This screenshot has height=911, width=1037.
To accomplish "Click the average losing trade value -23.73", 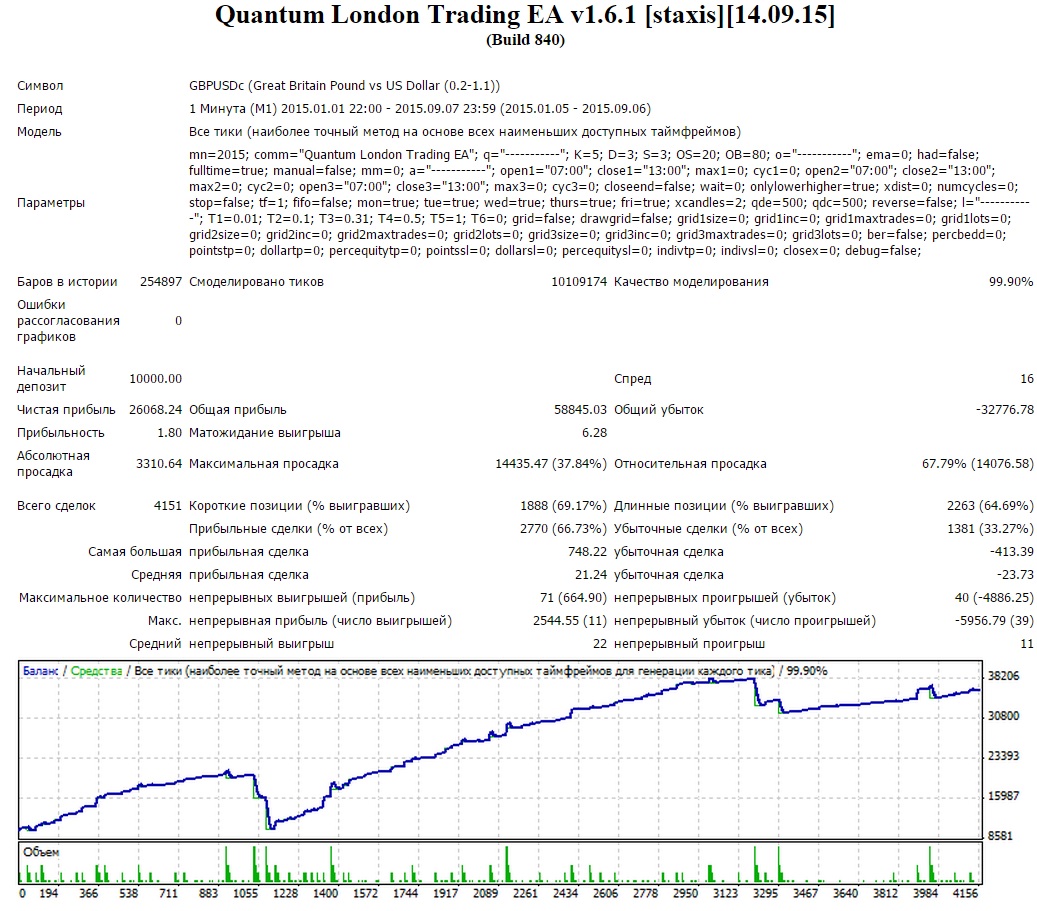I will [x=1015, y=575].
